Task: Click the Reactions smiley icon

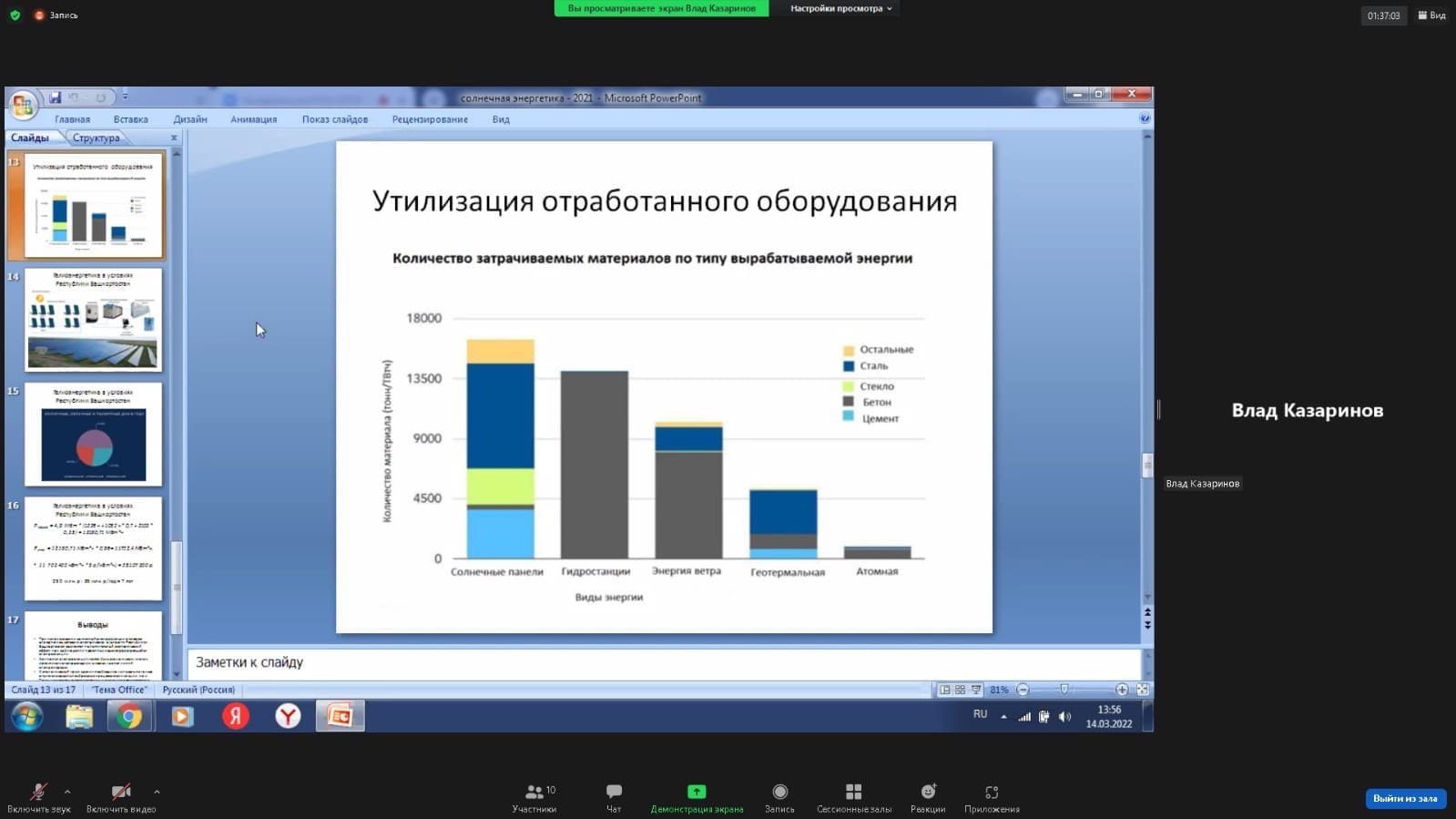Action: click(x=928, y=793)
